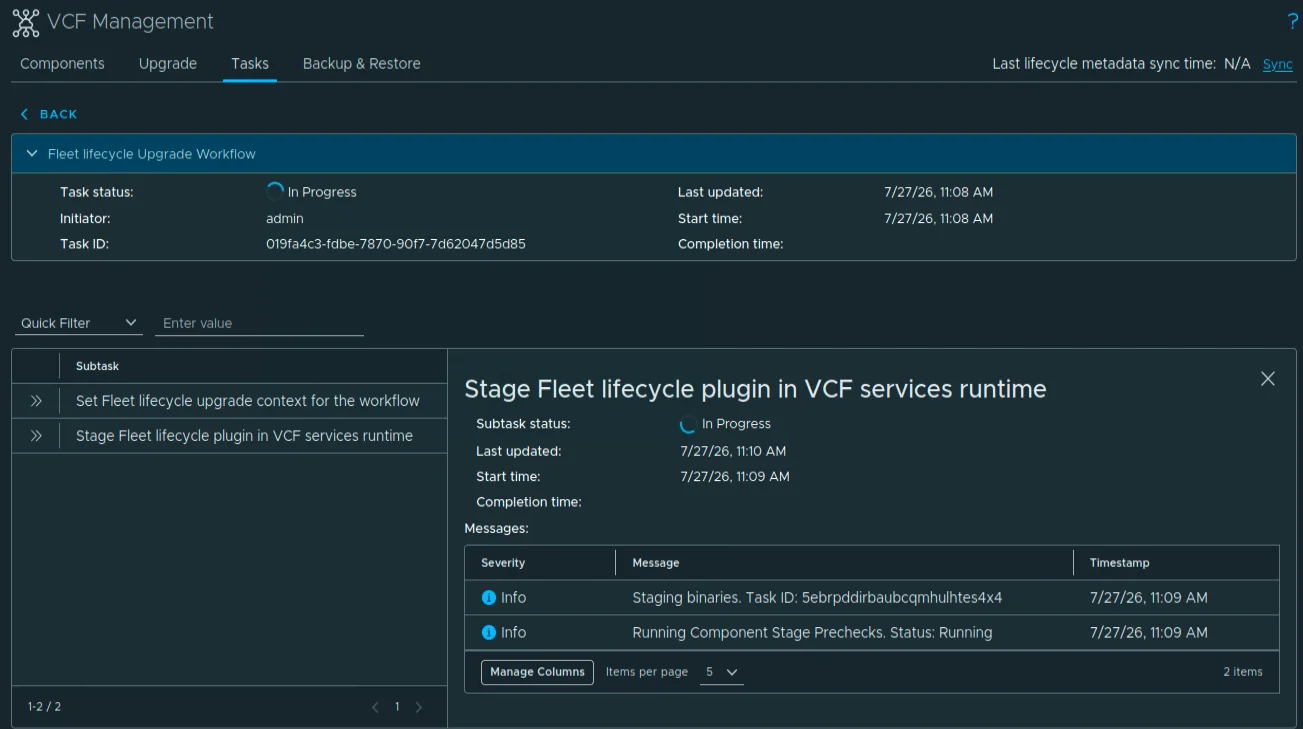Image resolution: width=1303 pixels, height=729 pixels.
Task: Click the subtask Last updated value 11:10 AM
Action: point(733,451)
